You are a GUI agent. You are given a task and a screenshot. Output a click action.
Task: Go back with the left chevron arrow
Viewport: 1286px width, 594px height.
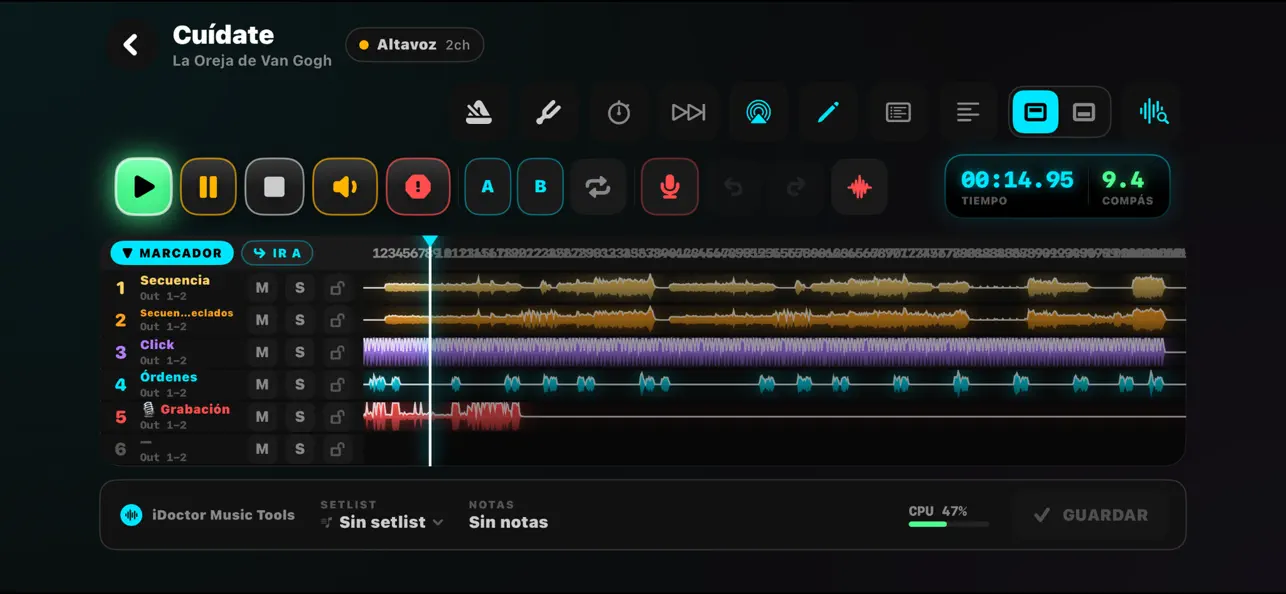[x=130, y=45]
